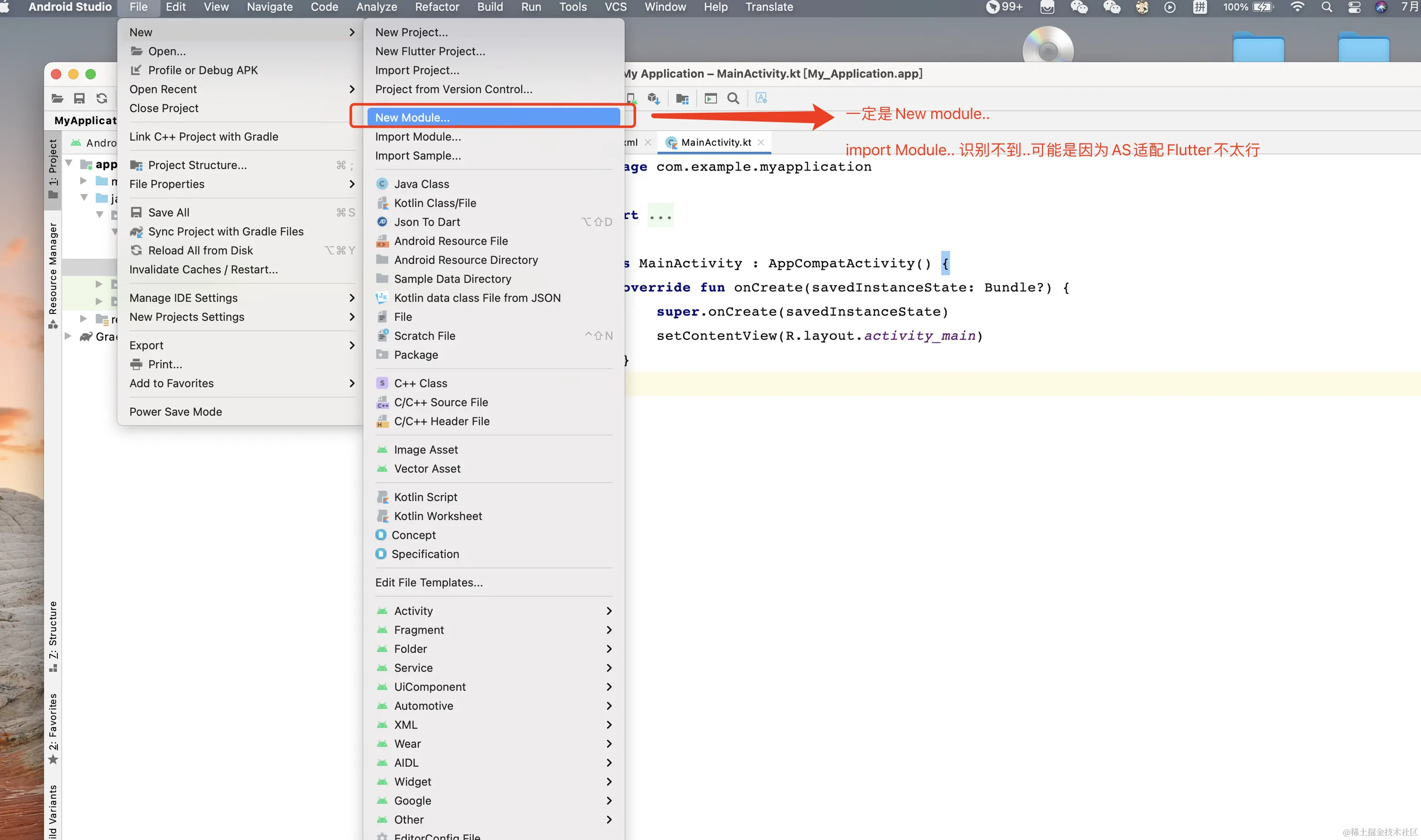Open Resource Manager side panel

53,269
